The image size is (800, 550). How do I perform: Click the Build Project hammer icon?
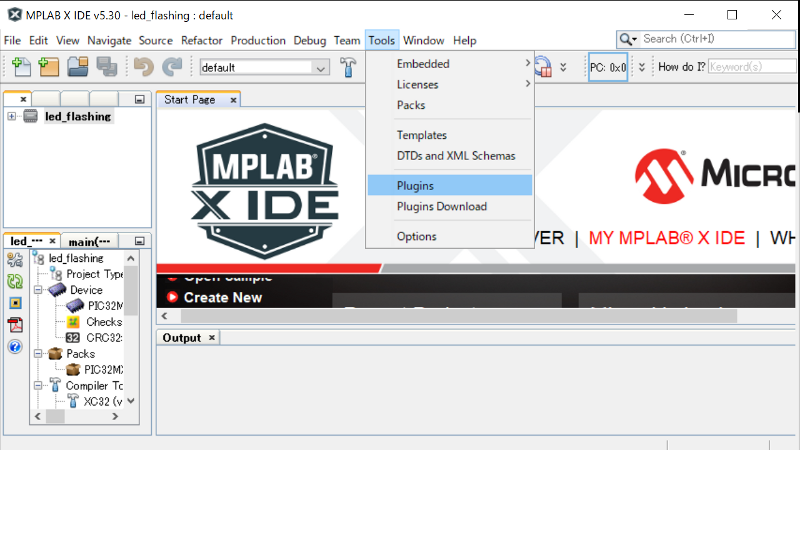pyautogui.click(x=348, y=67)
